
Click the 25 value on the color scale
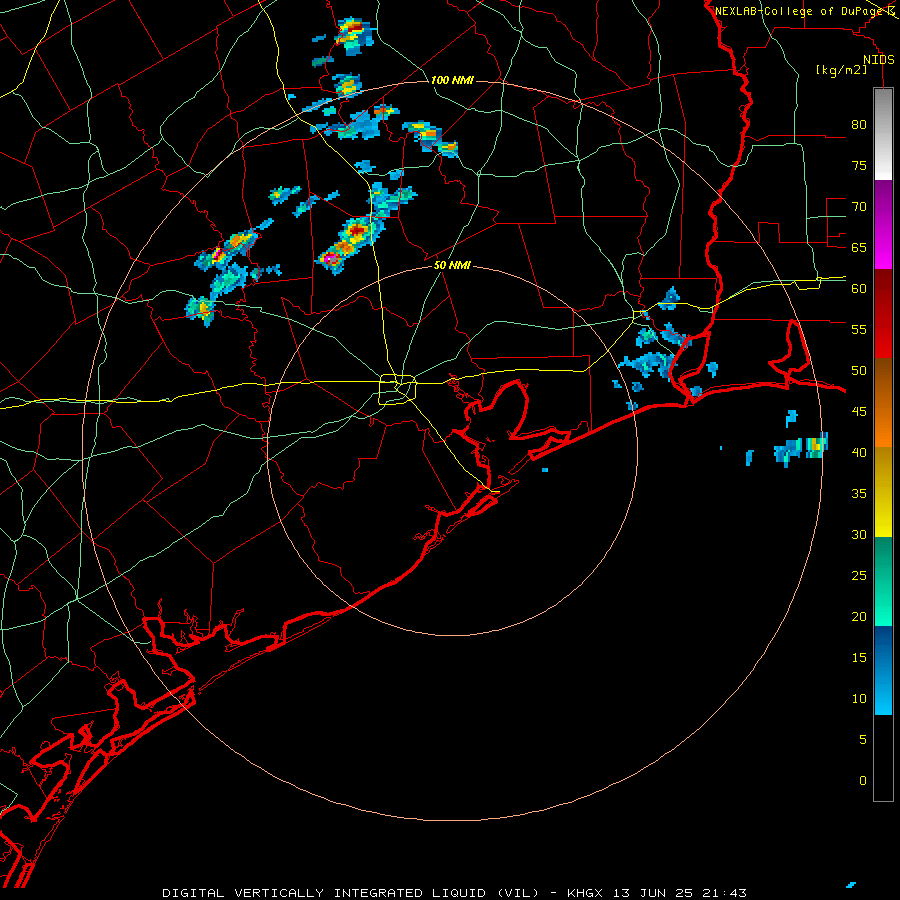859,575
